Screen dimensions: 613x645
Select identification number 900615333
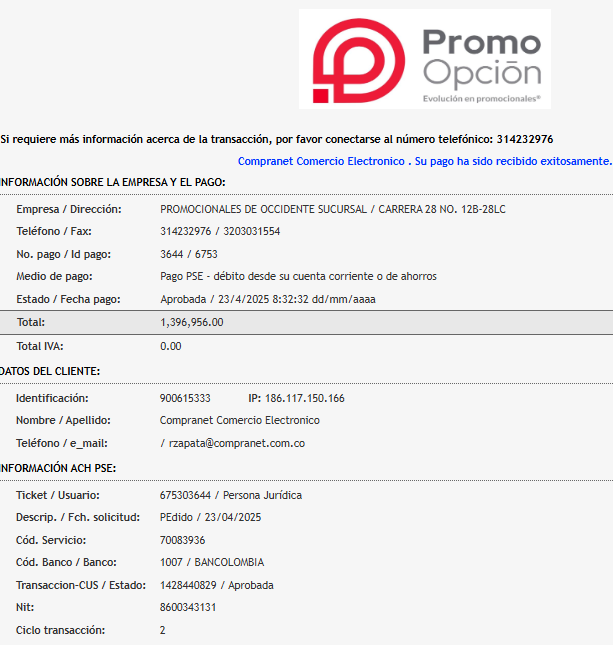[x=185, y=398]
